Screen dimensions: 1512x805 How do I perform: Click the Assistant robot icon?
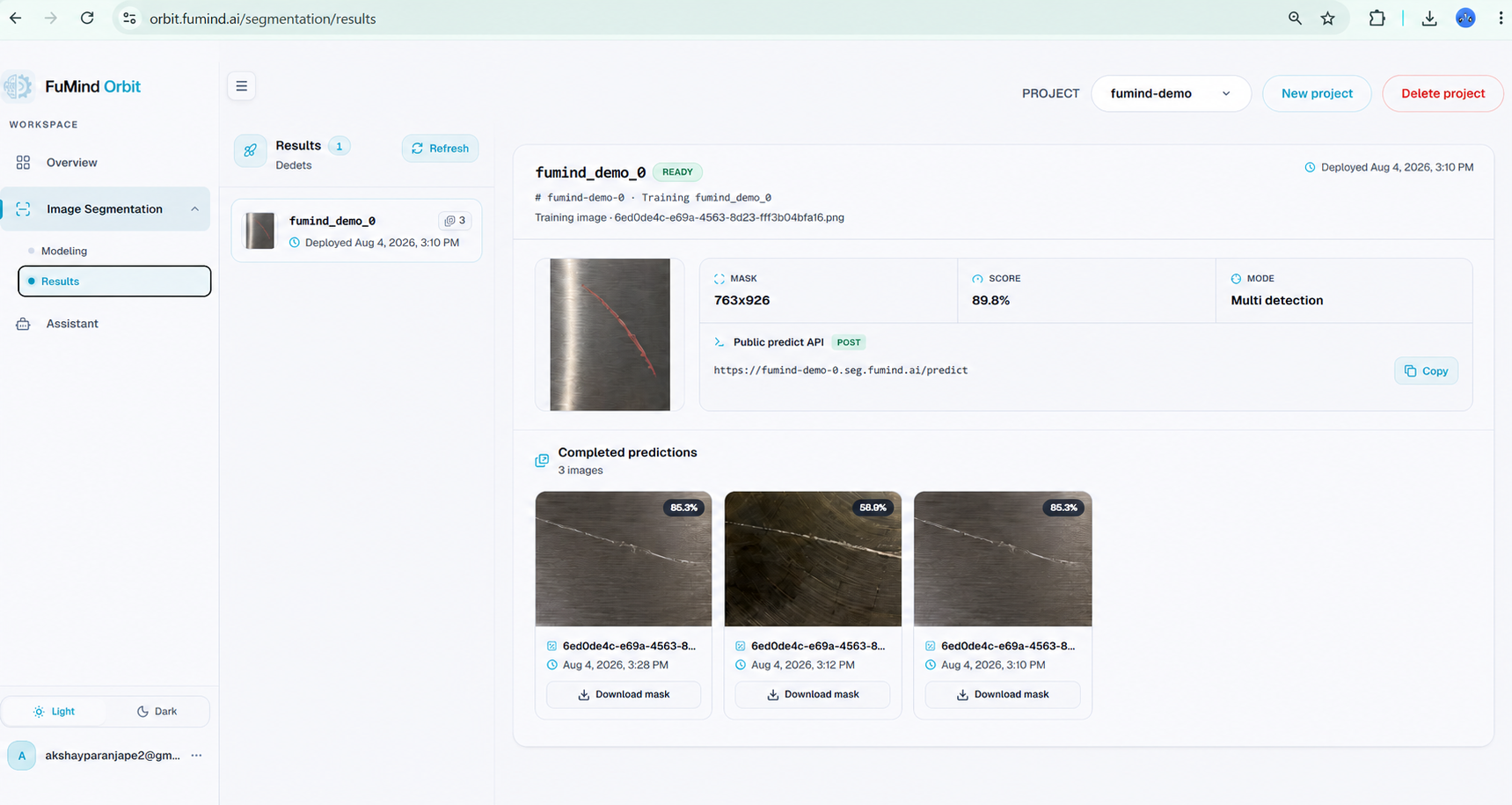(x=23, y=324)
